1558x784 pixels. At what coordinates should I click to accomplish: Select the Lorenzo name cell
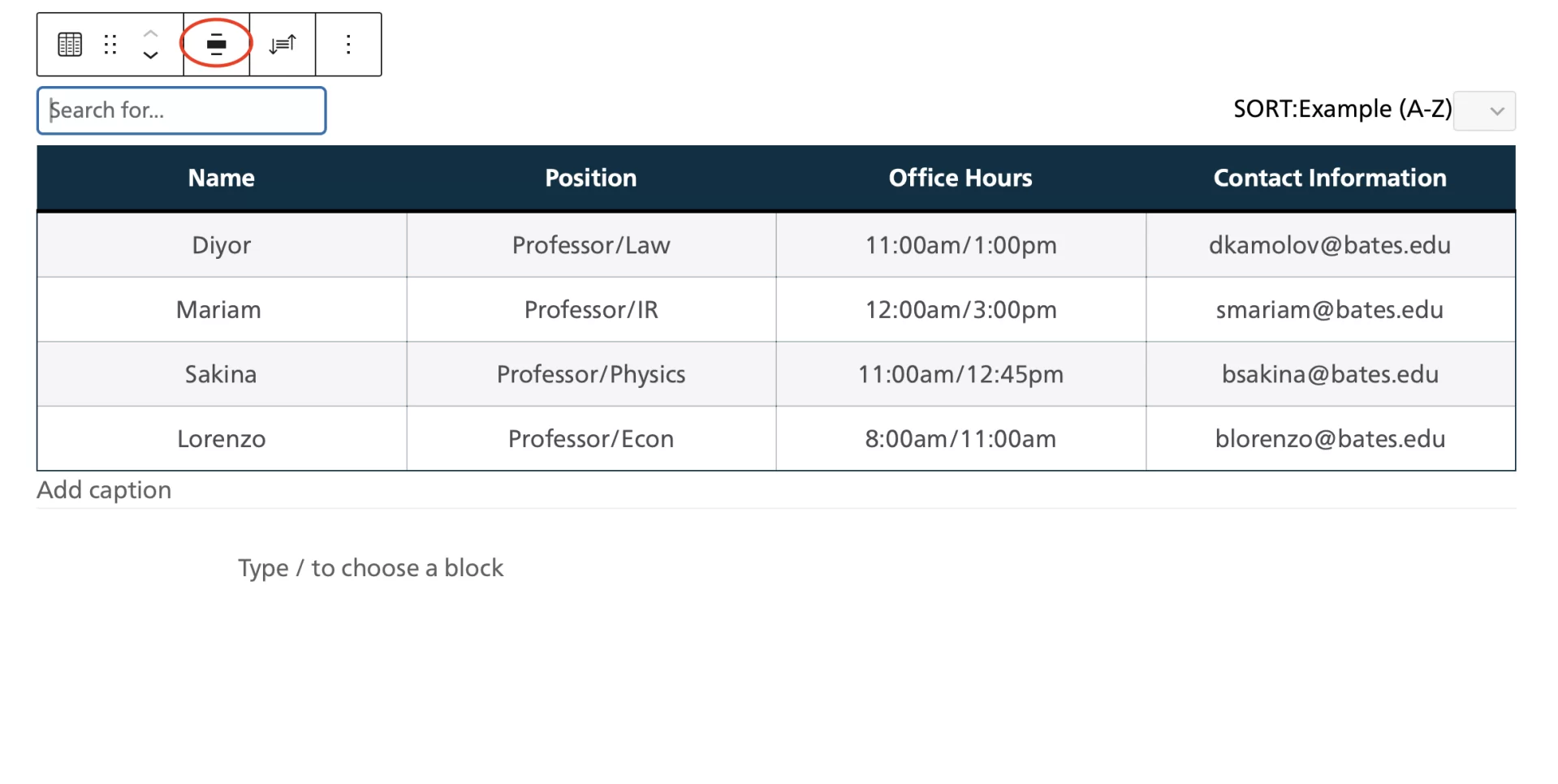(x=222, y=439)
